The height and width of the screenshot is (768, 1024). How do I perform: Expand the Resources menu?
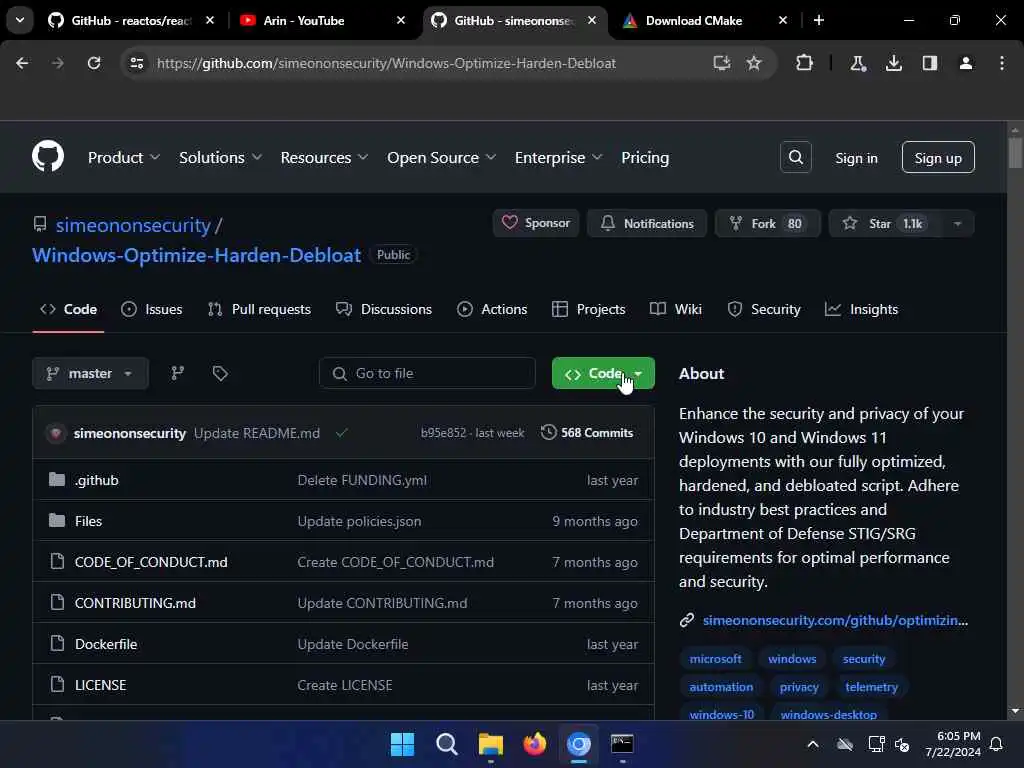click(324, 157)
